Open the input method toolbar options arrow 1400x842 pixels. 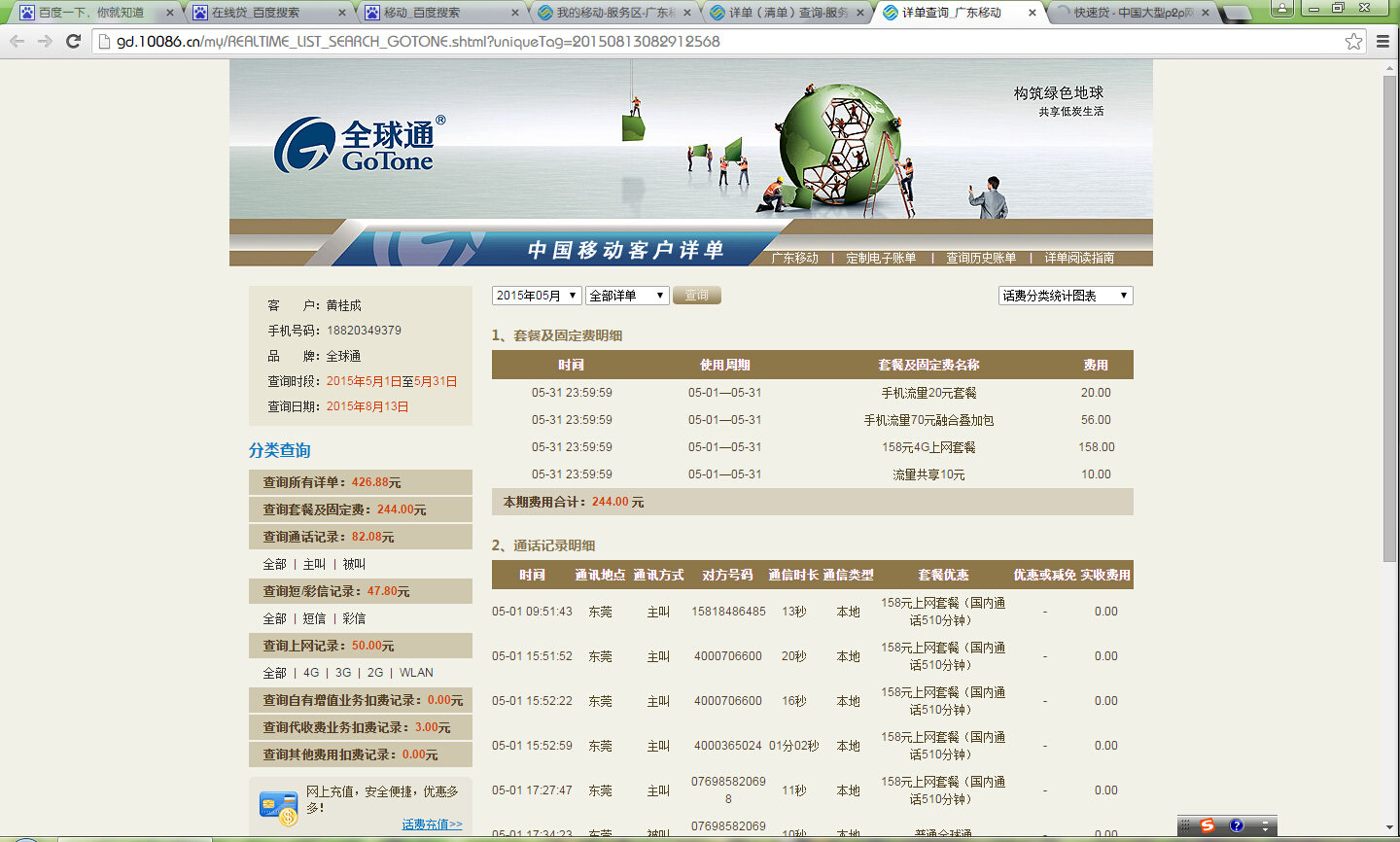(1265, 825)
